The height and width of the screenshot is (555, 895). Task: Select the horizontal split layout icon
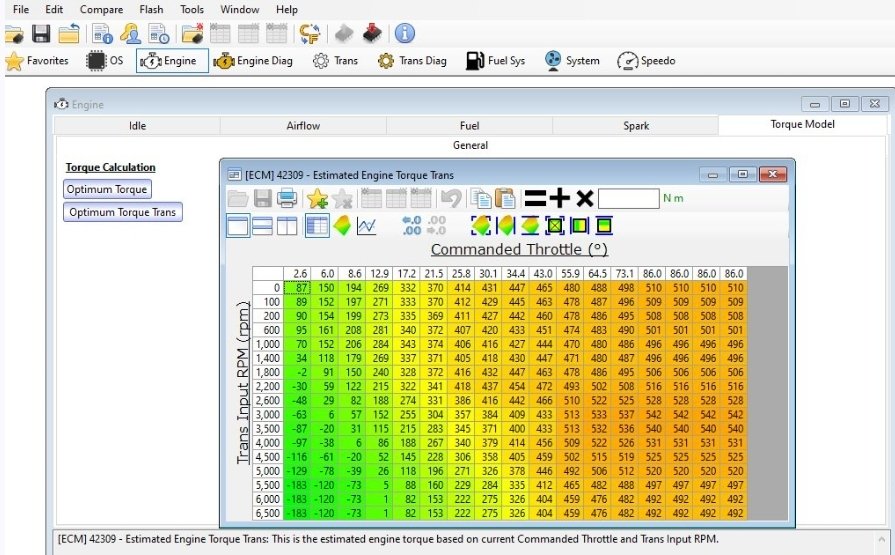pos(262,226)
